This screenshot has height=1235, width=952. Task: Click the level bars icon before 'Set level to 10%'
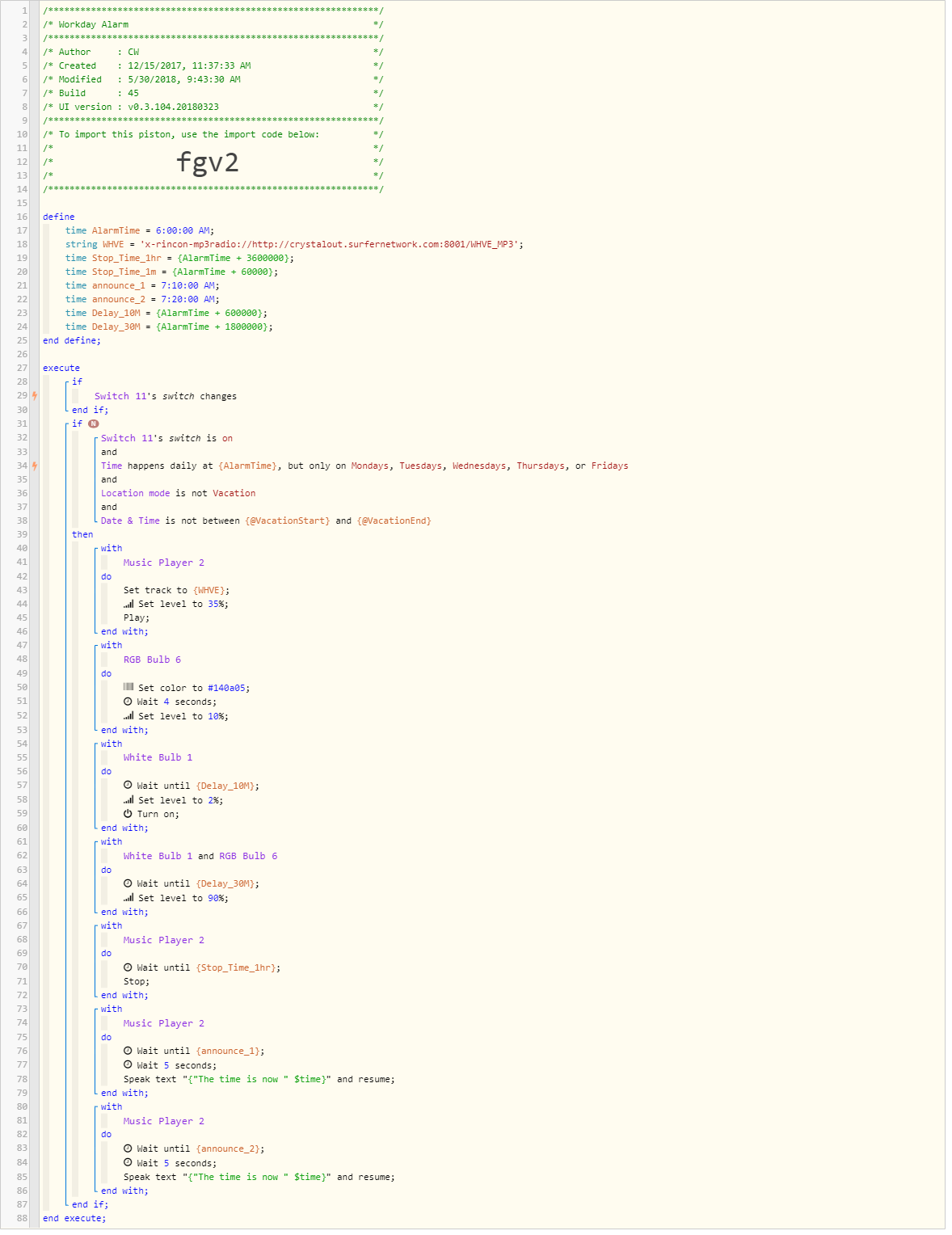pyautogui.click(x=128, y=716)
